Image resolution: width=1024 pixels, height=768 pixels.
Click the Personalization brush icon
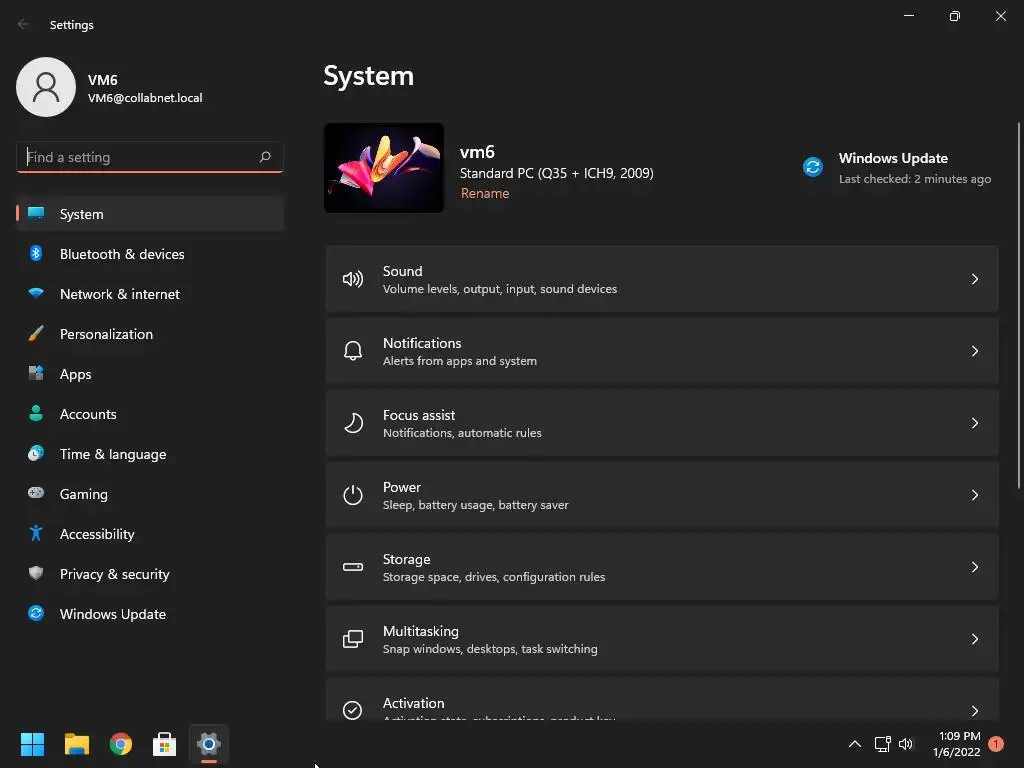36,334
